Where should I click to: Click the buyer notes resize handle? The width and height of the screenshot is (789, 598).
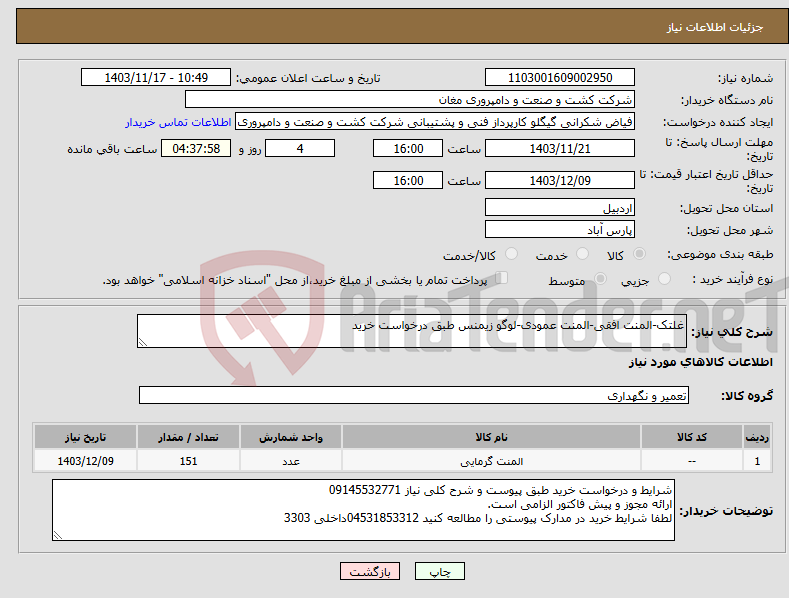pyautogui.click(x=58, y=535)
